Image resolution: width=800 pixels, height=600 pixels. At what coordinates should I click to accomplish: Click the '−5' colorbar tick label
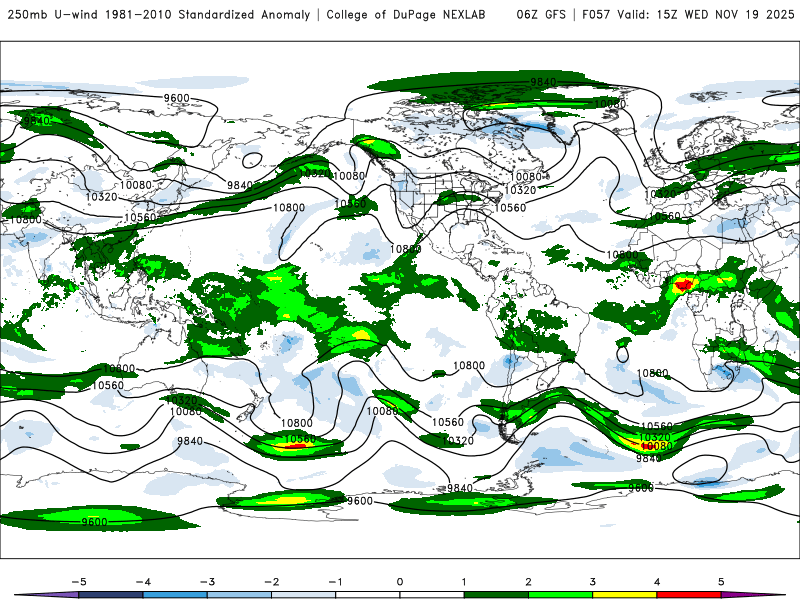pos(79,582)
